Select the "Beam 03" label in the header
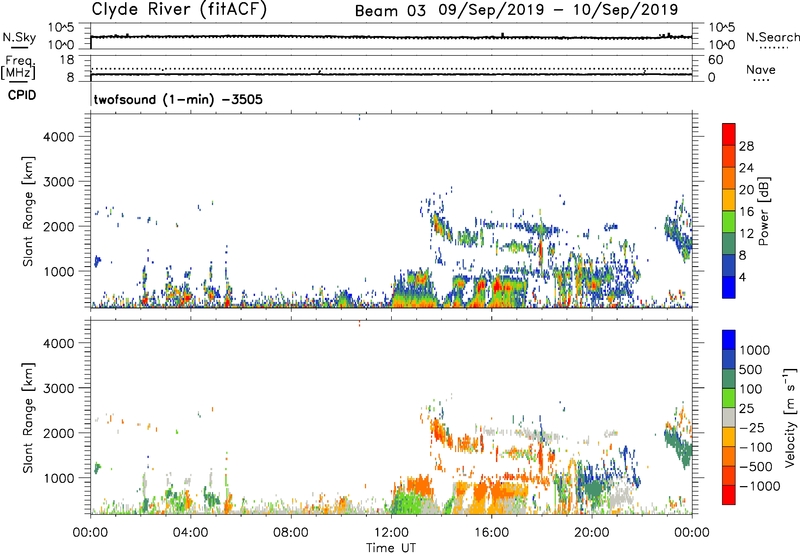Image resolution: width=800 pixels, height=554 pixels. [390, 11]
